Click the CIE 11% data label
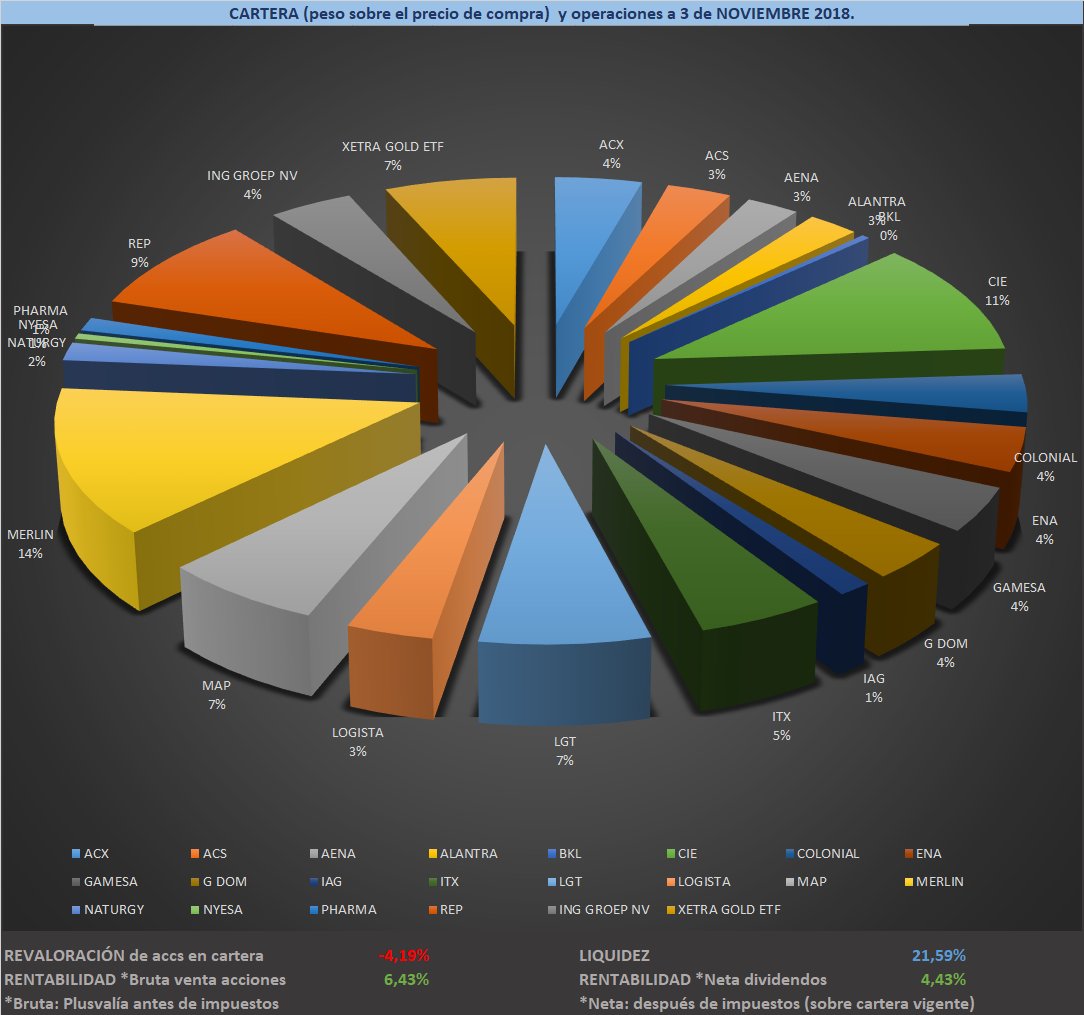The width and height of the screenshot is (1084, 1015). 998,290
